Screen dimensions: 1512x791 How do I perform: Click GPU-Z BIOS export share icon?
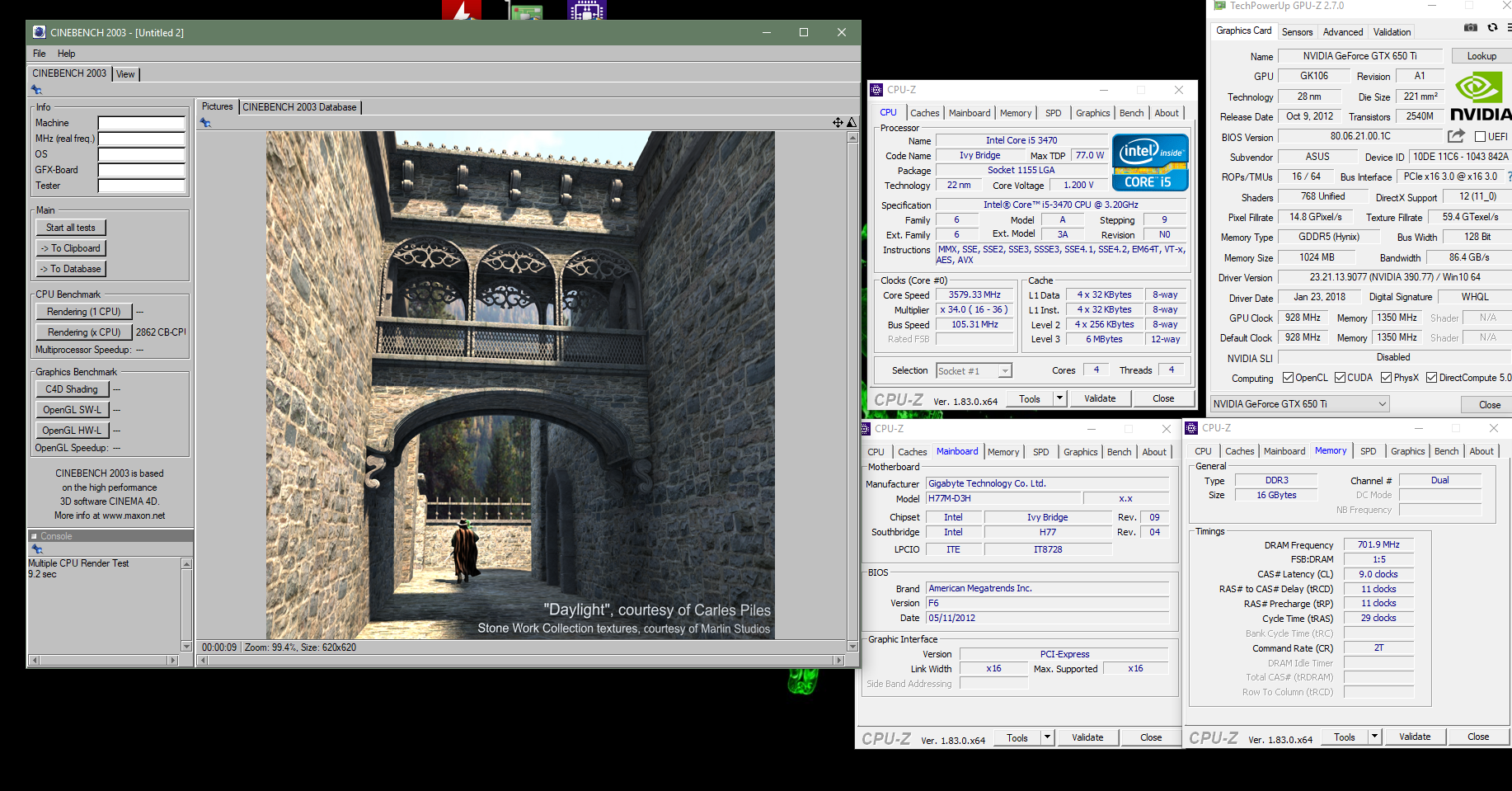point(1457,136)
